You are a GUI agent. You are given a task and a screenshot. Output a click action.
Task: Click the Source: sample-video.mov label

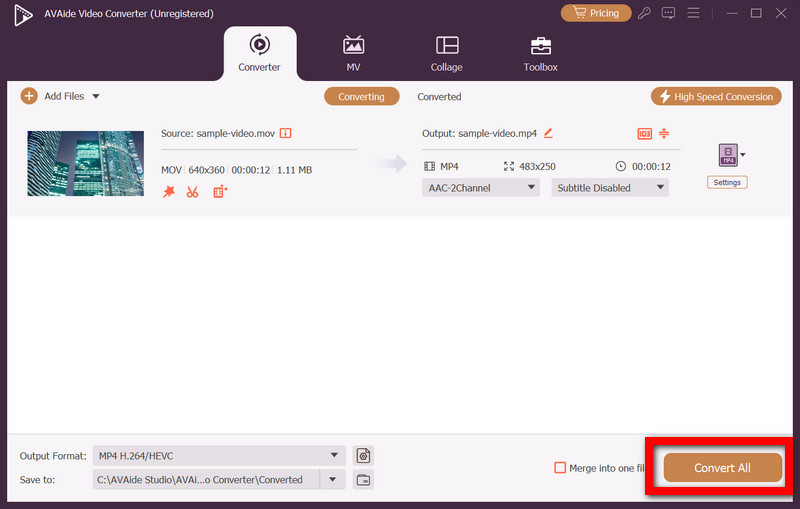(218, 133)
